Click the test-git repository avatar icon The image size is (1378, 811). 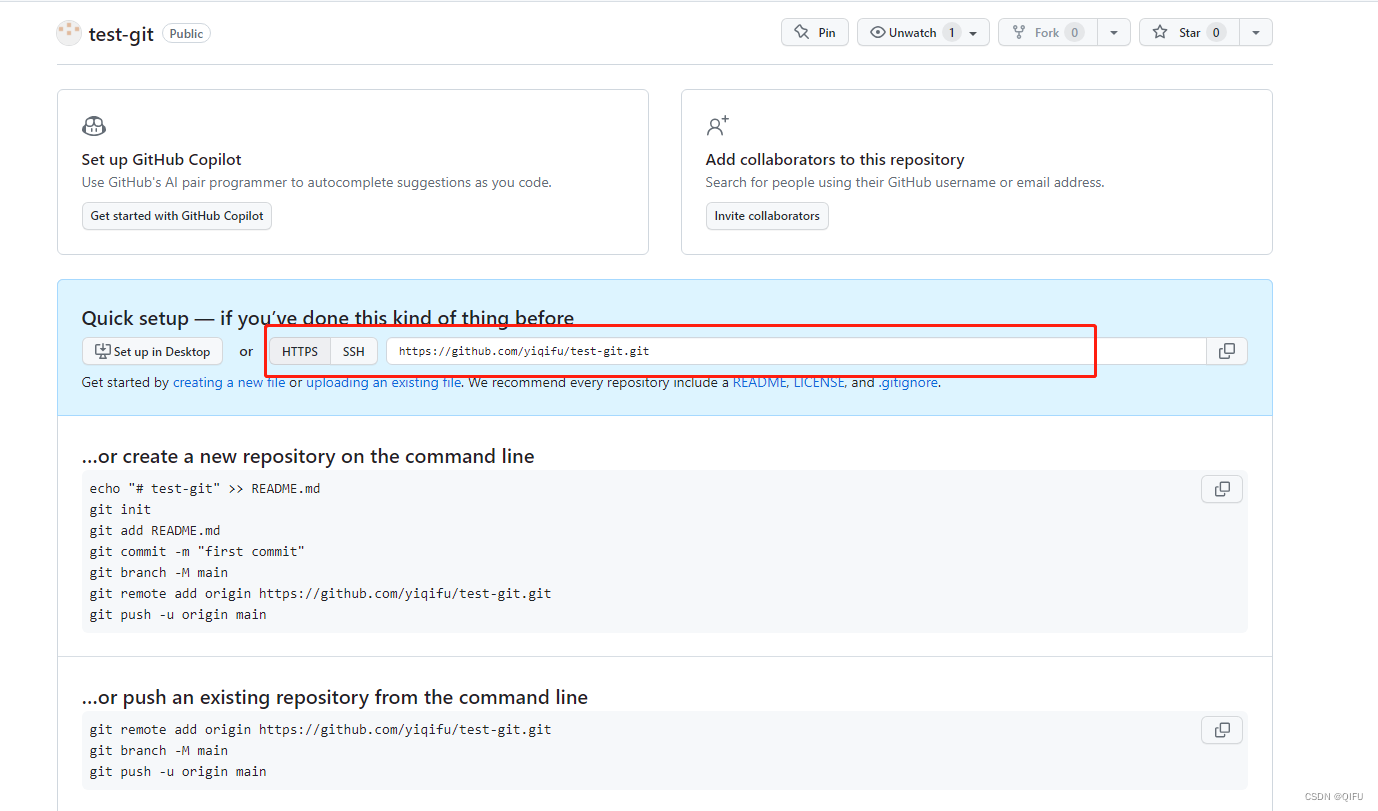(x=69, y=33)
